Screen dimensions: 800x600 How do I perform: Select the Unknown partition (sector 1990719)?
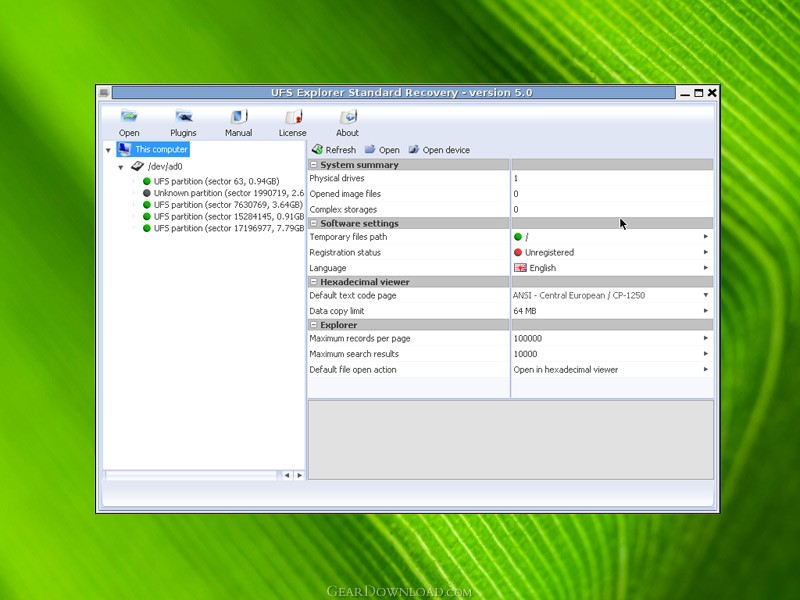click(x=229, y=193)
